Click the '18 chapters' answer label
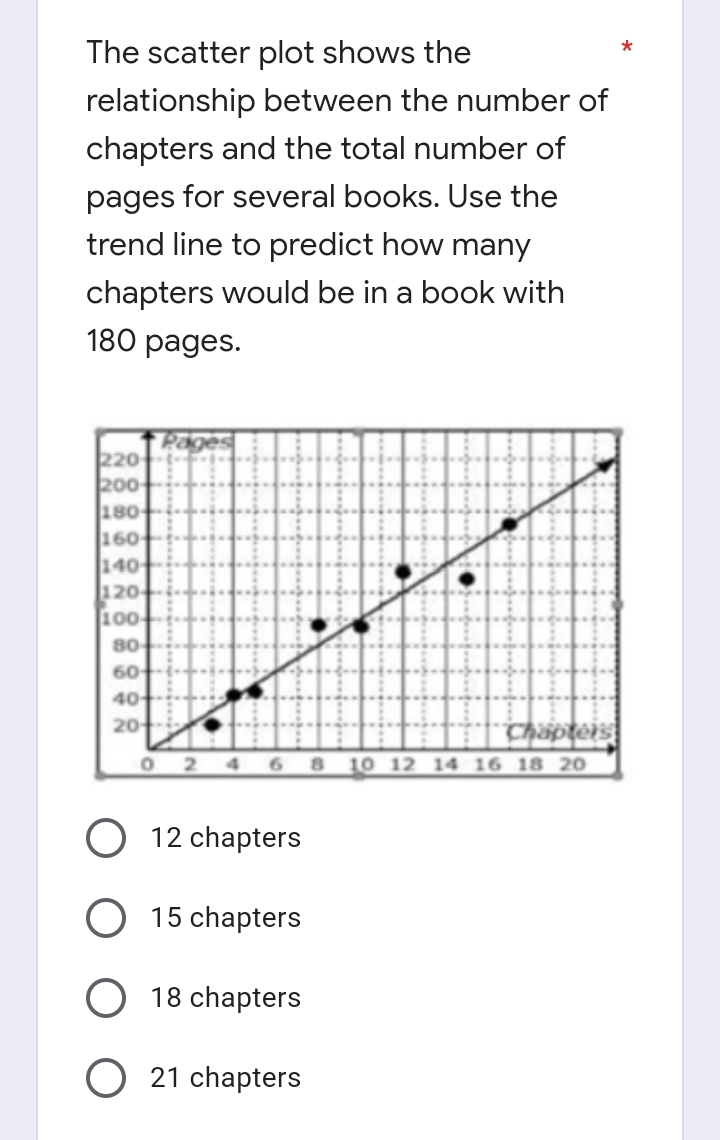The width and height of the screenshot is (720, 1140). (x=226, y=998)
